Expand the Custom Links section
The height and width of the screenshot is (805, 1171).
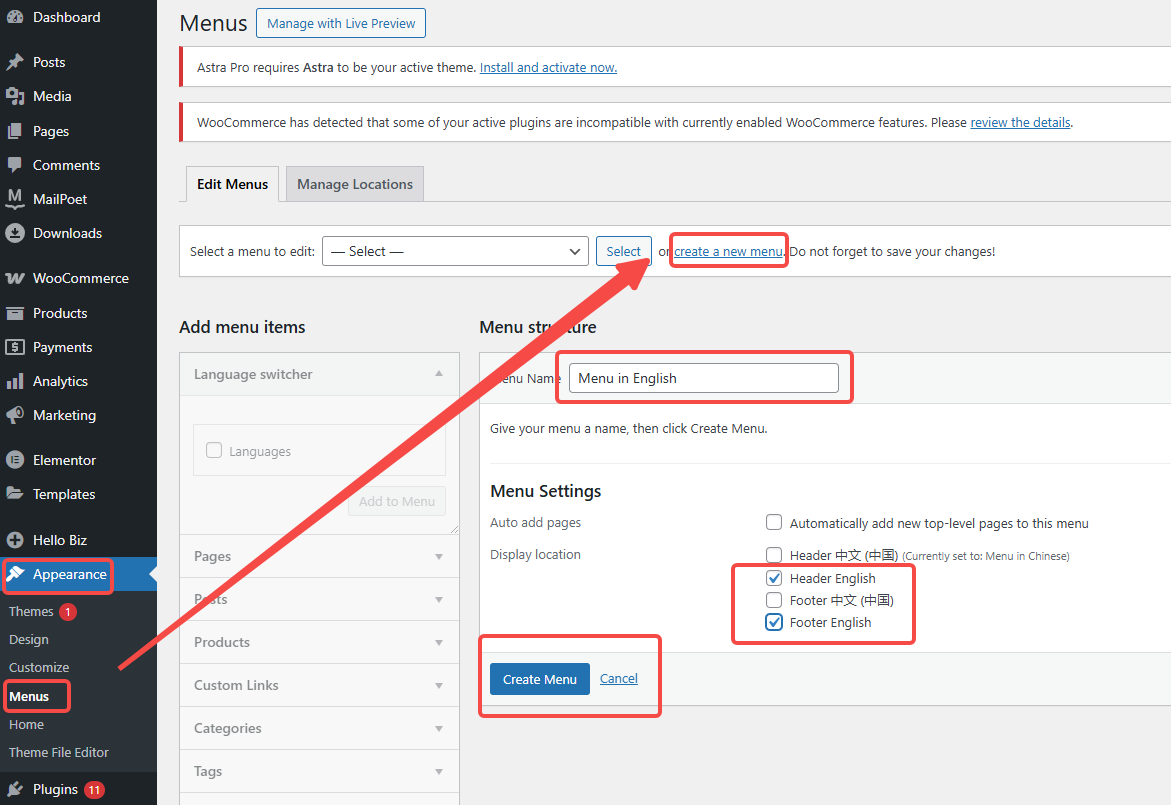tap(319, 685)
